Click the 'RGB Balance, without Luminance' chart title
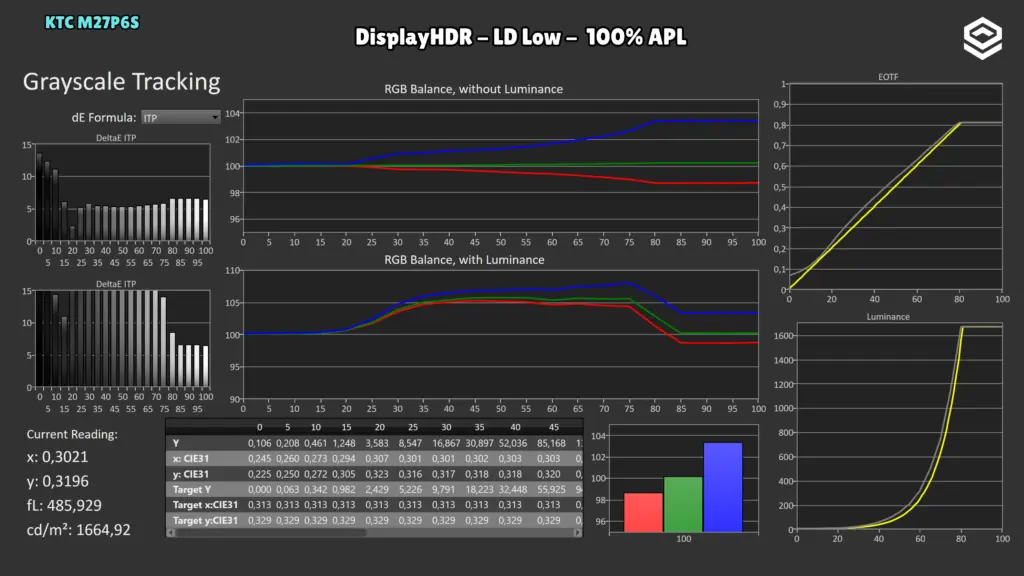The image size is (1024, 576). point(473,89)
